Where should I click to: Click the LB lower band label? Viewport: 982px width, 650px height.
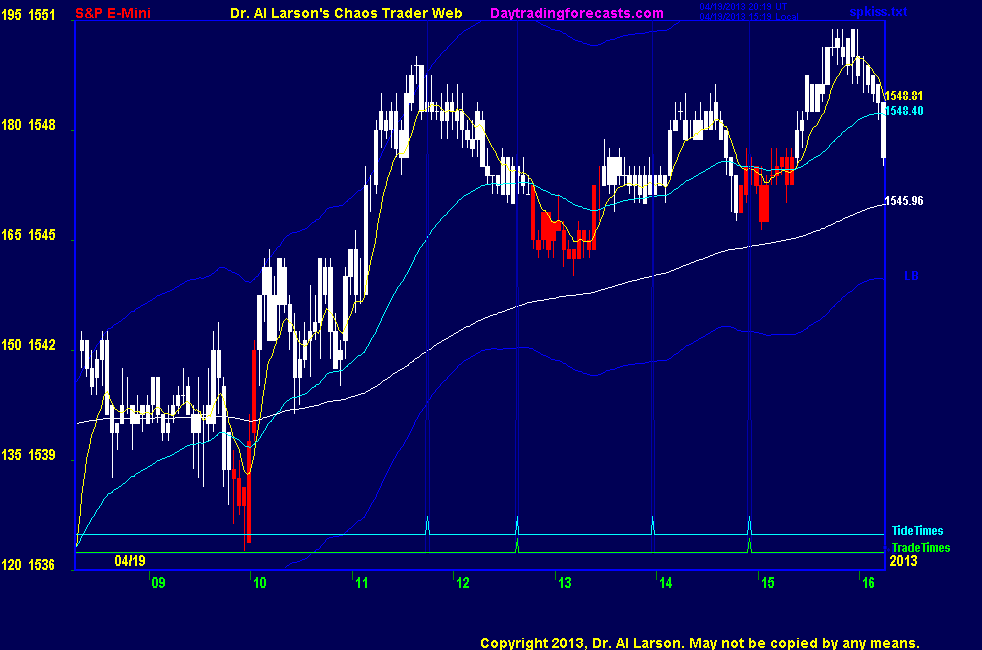coord(911,276)
